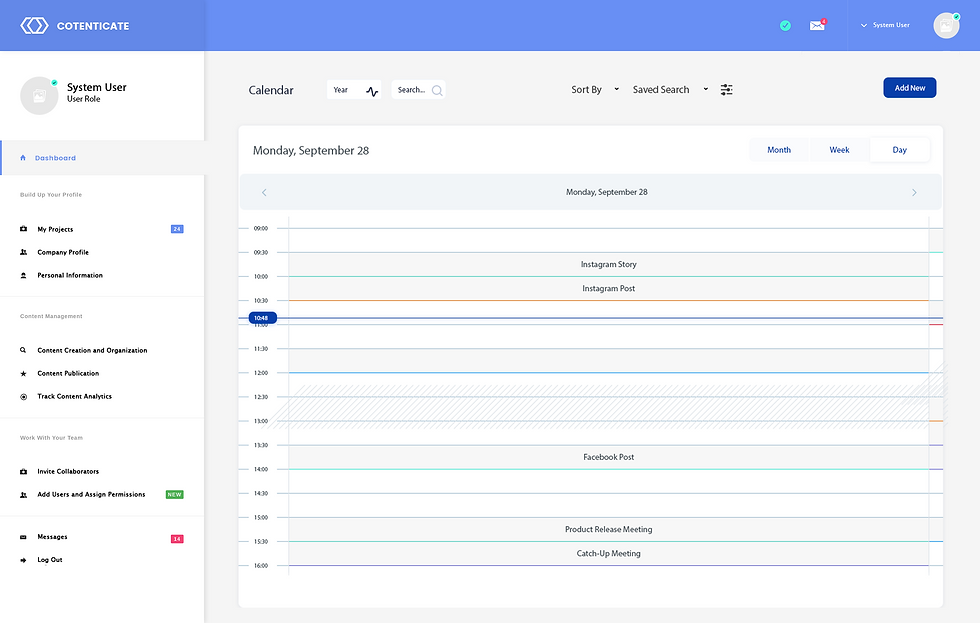
Task: Open the filter settings icon beside Saved Search
Action: point(727,89)
